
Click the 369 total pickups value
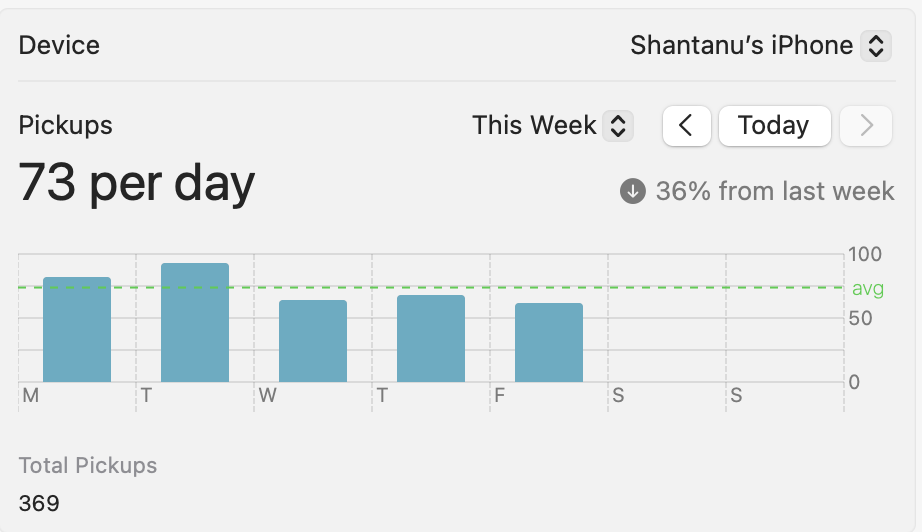tap(39, 503)
